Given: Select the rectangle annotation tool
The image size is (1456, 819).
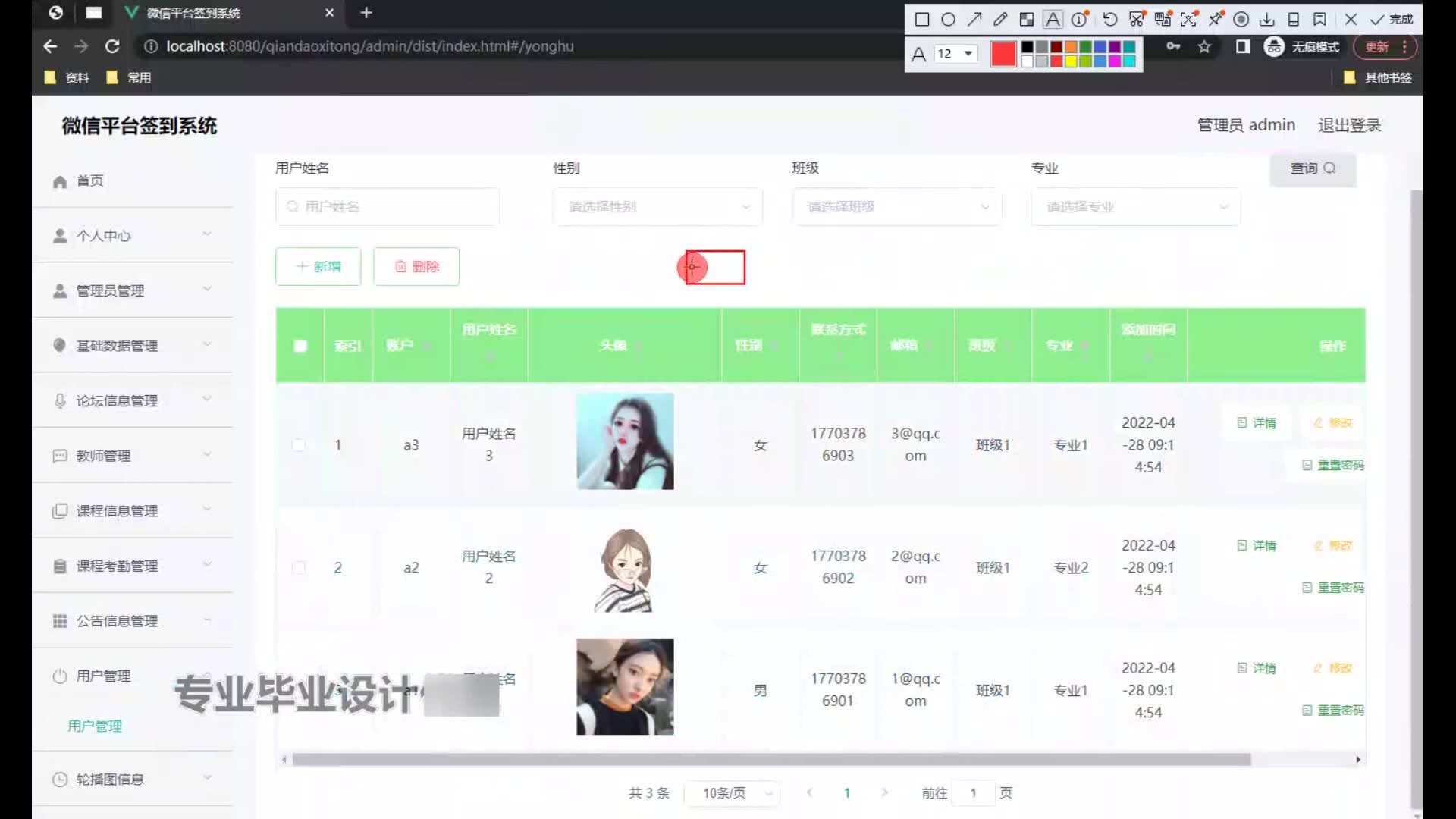Looking at the screenshot, I should pos(922,20).
